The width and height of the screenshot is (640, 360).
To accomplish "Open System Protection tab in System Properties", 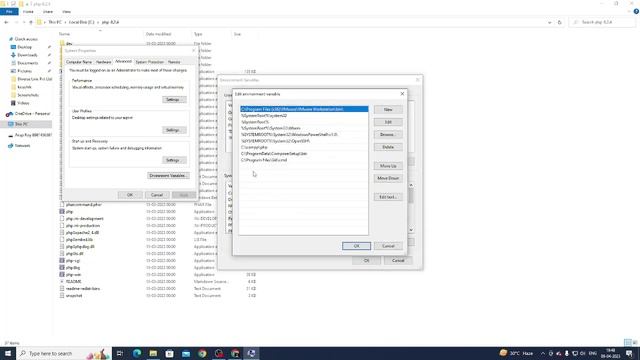I will pos(150,62).
